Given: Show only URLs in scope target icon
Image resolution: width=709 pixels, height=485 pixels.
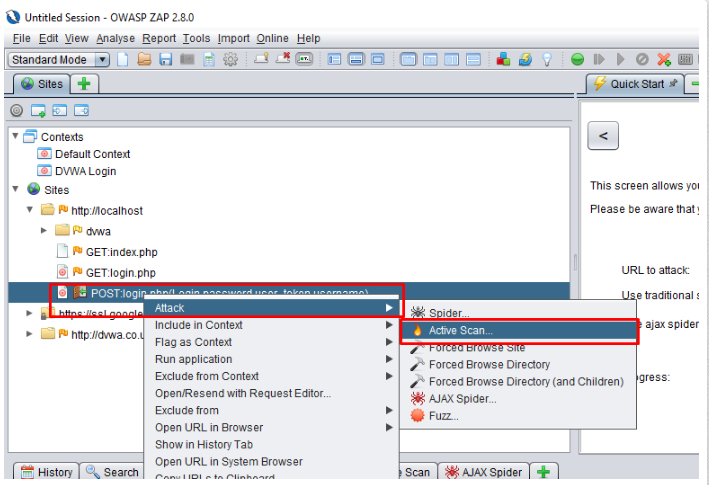Looking at the screenshot, I should (17, 110).
